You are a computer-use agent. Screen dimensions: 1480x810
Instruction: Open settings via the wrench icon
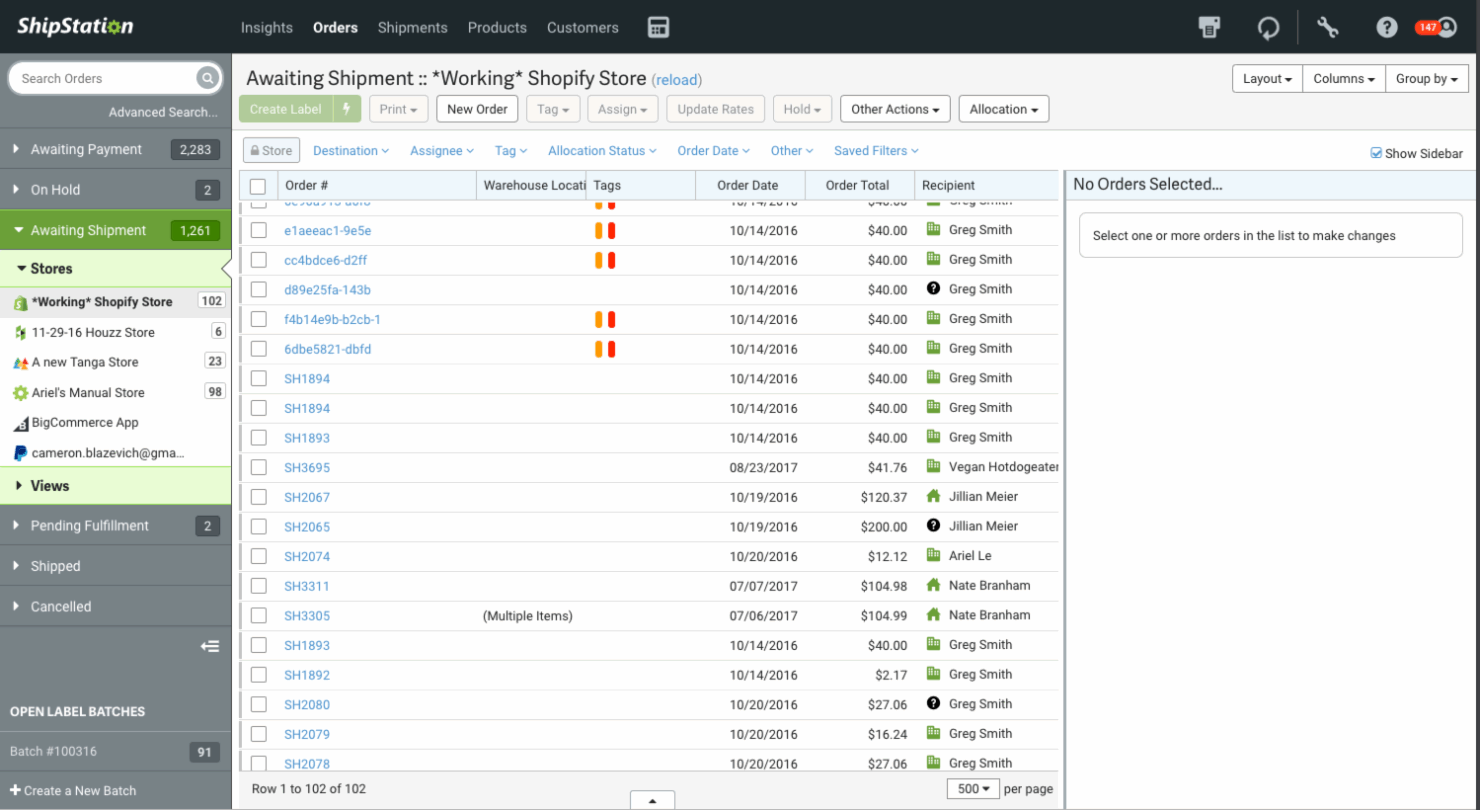tap(1327, 27)
